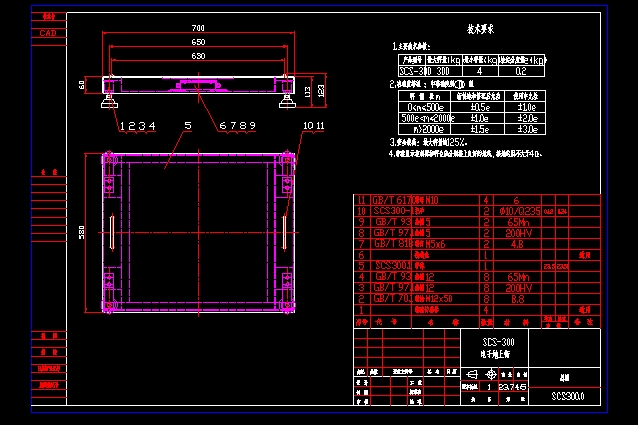This screenshot has height=425, width=638.
Task: Click the 630 dimension value
Action: click(x=198, y=56)
